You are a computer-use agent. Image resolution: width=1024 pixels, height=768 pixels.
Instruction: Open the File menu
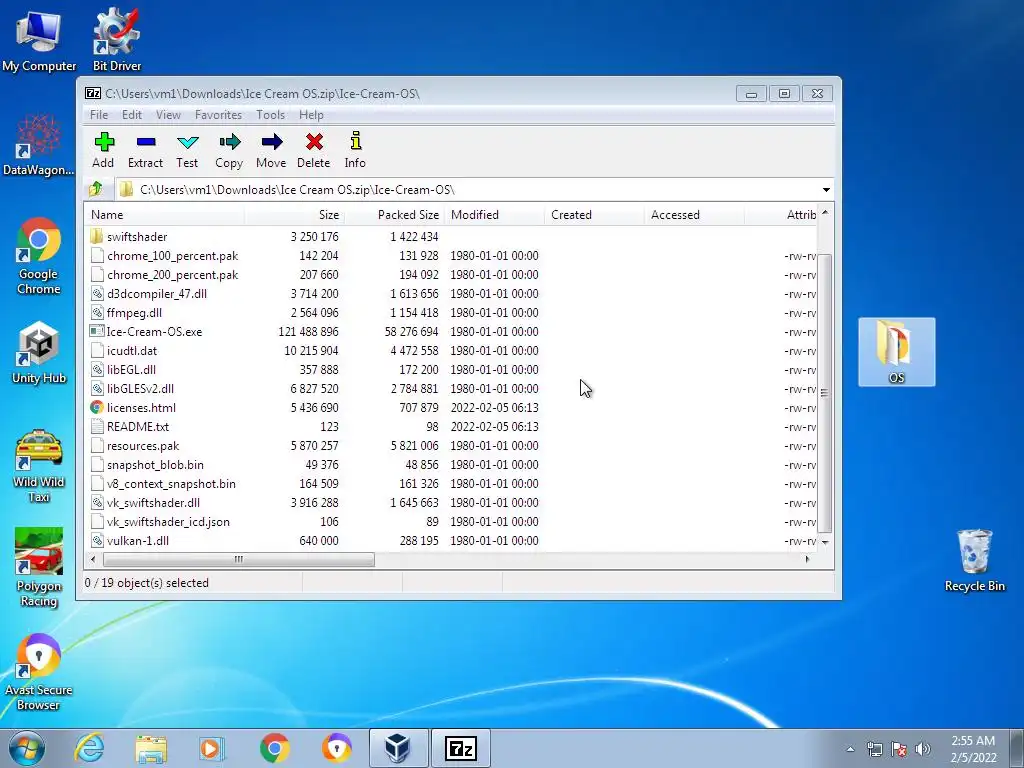coord(99,115)
